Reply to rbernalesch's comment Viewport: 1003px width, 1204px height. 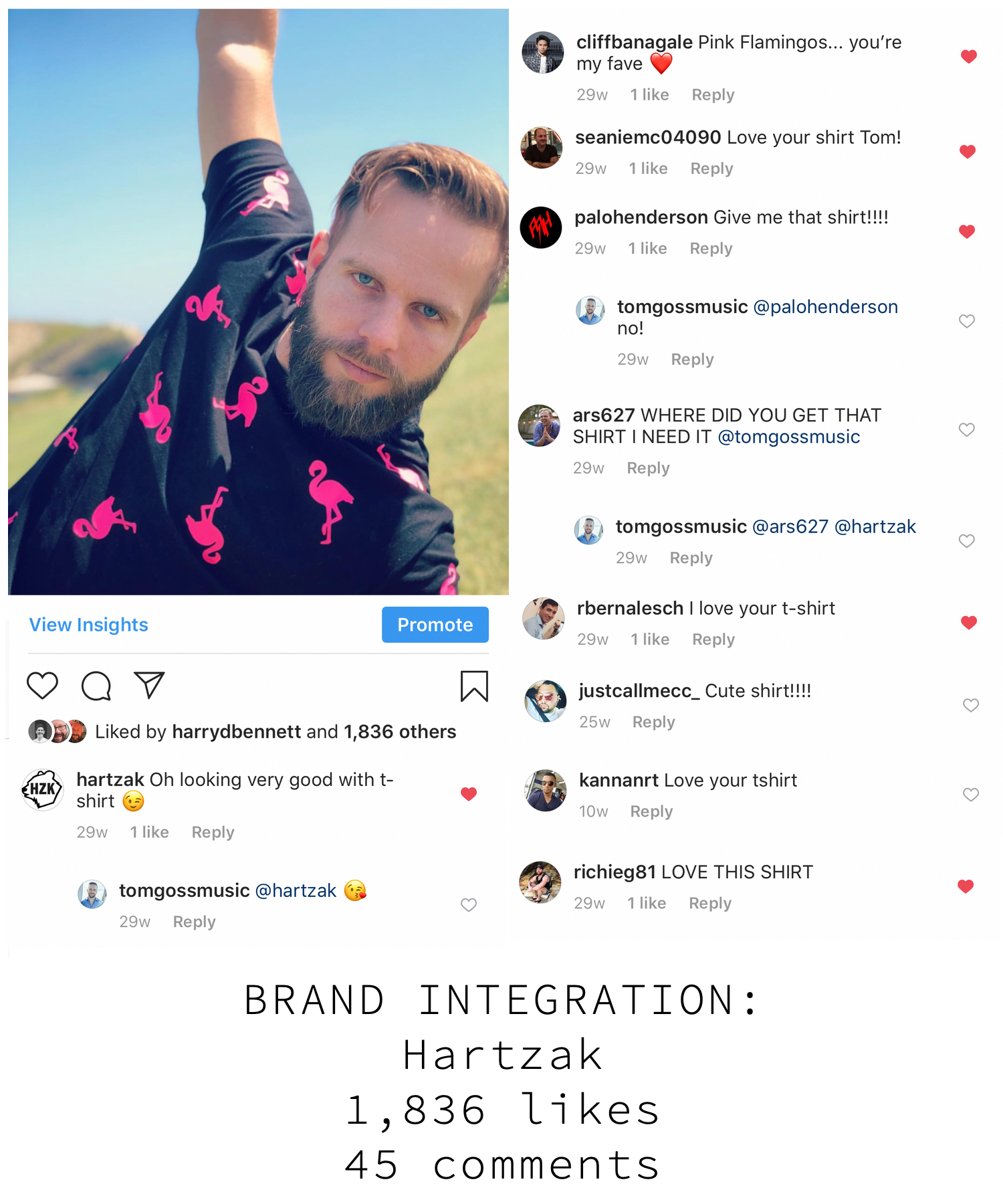(713, 639)
